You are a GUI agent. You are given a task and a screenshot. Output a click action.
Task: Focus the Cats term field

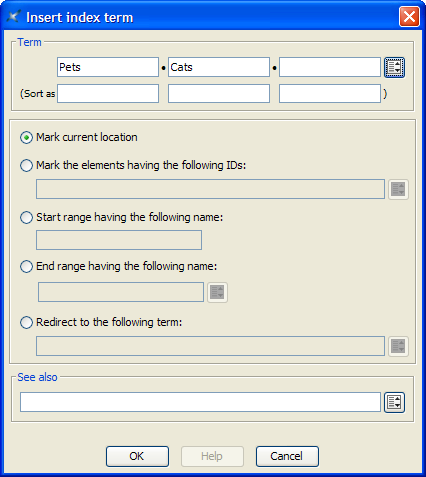tap(219, 67)
